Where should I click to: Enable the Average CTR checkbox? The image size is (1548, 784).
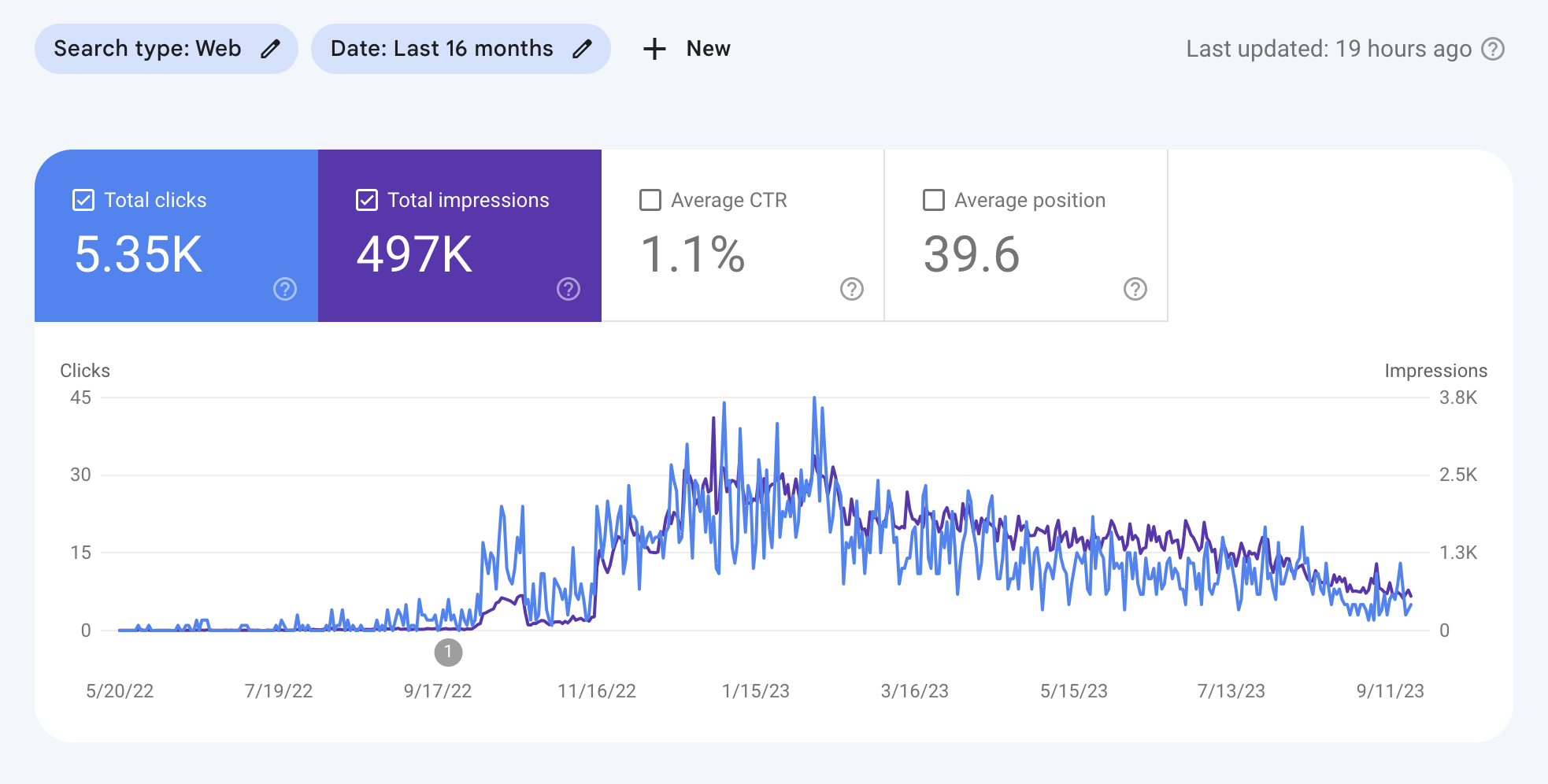[650, 200]
